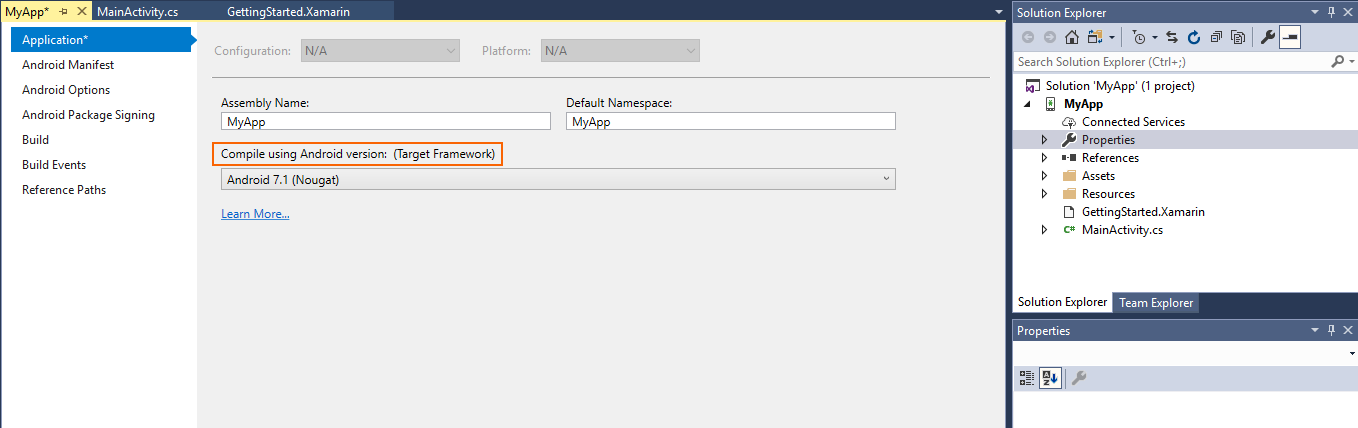The height and width of the screenshot is (428, 1358).
Task: Open the document tab list dropdown arrow
Action: 998,11
